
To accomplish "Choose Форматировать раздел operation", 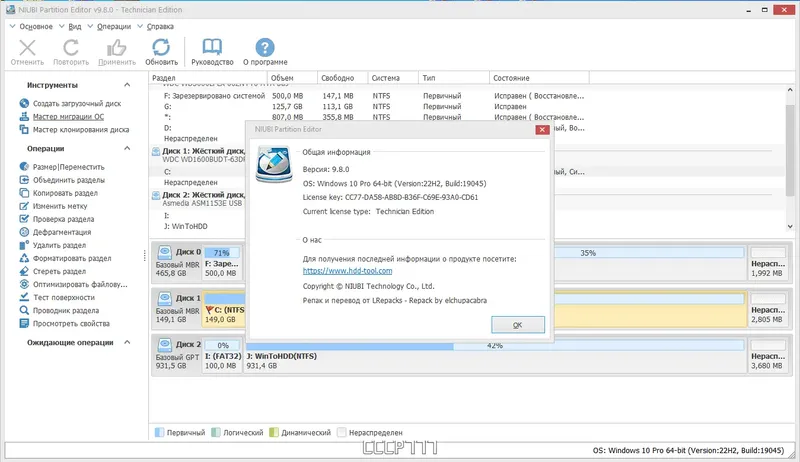I will click(x=72, y=259).
